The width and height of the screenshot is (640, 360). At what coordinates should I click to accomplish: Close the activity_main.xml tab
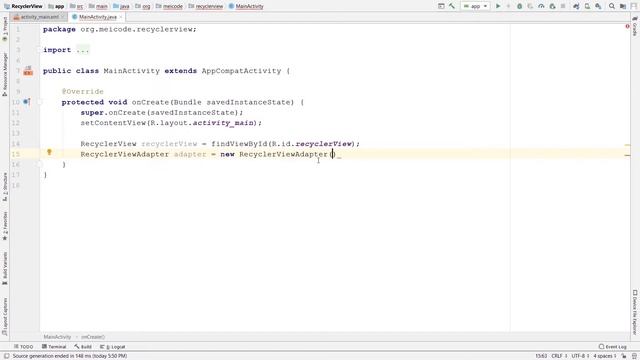pyautogui.click(x=63, y=17)
